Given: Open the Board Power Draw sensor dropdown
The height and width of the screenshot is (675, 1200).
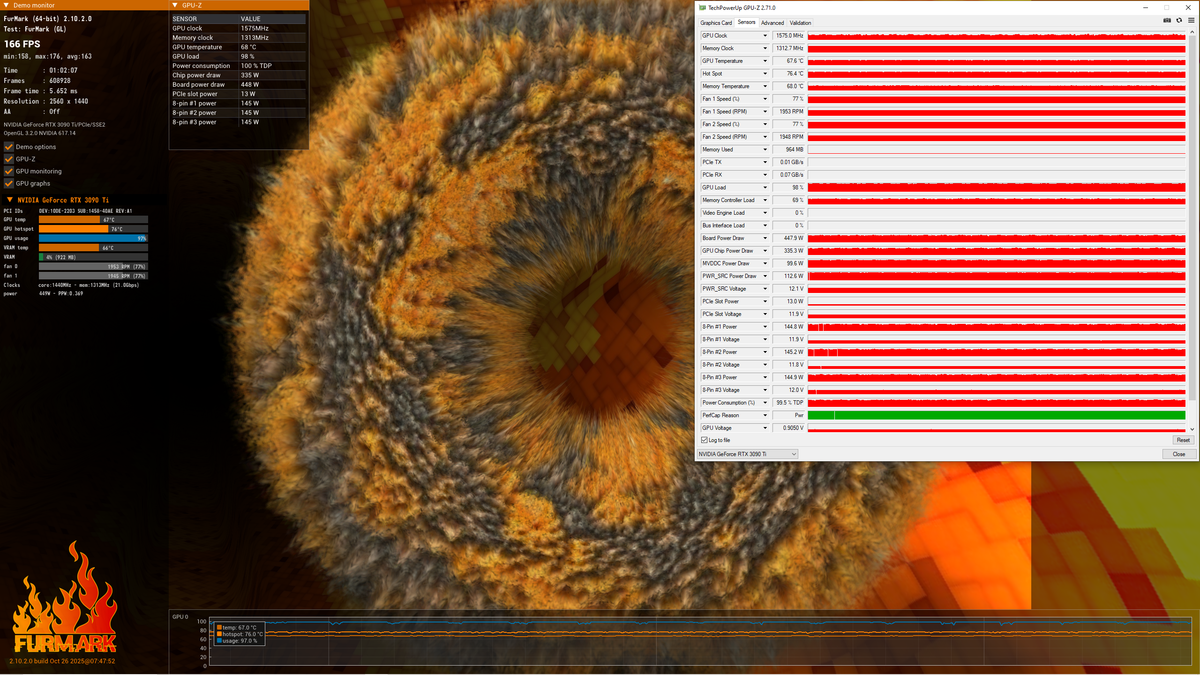Looking at the screenshot, I should (765, 238).
